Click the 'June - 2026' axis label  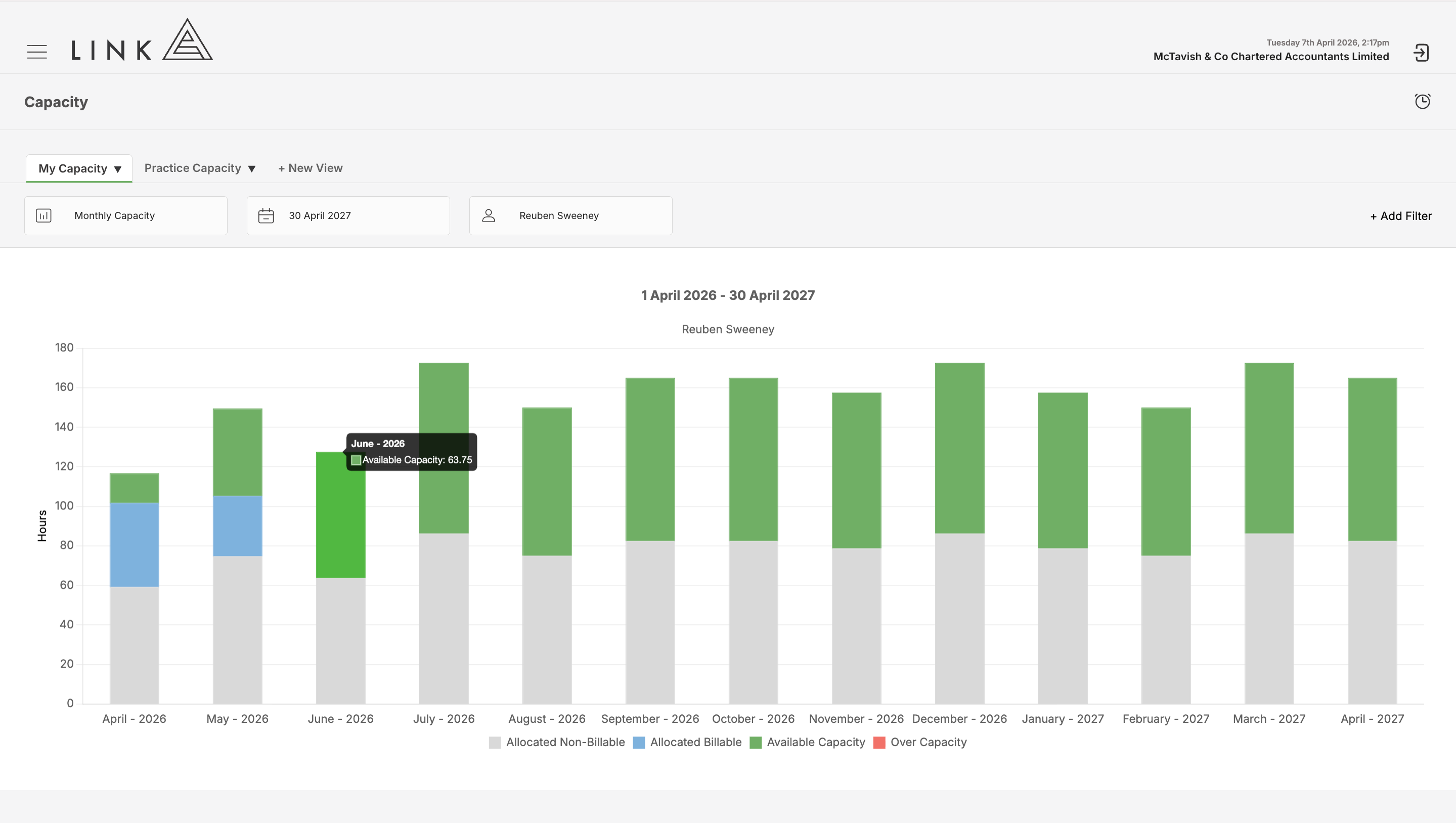tap(340, 719)
